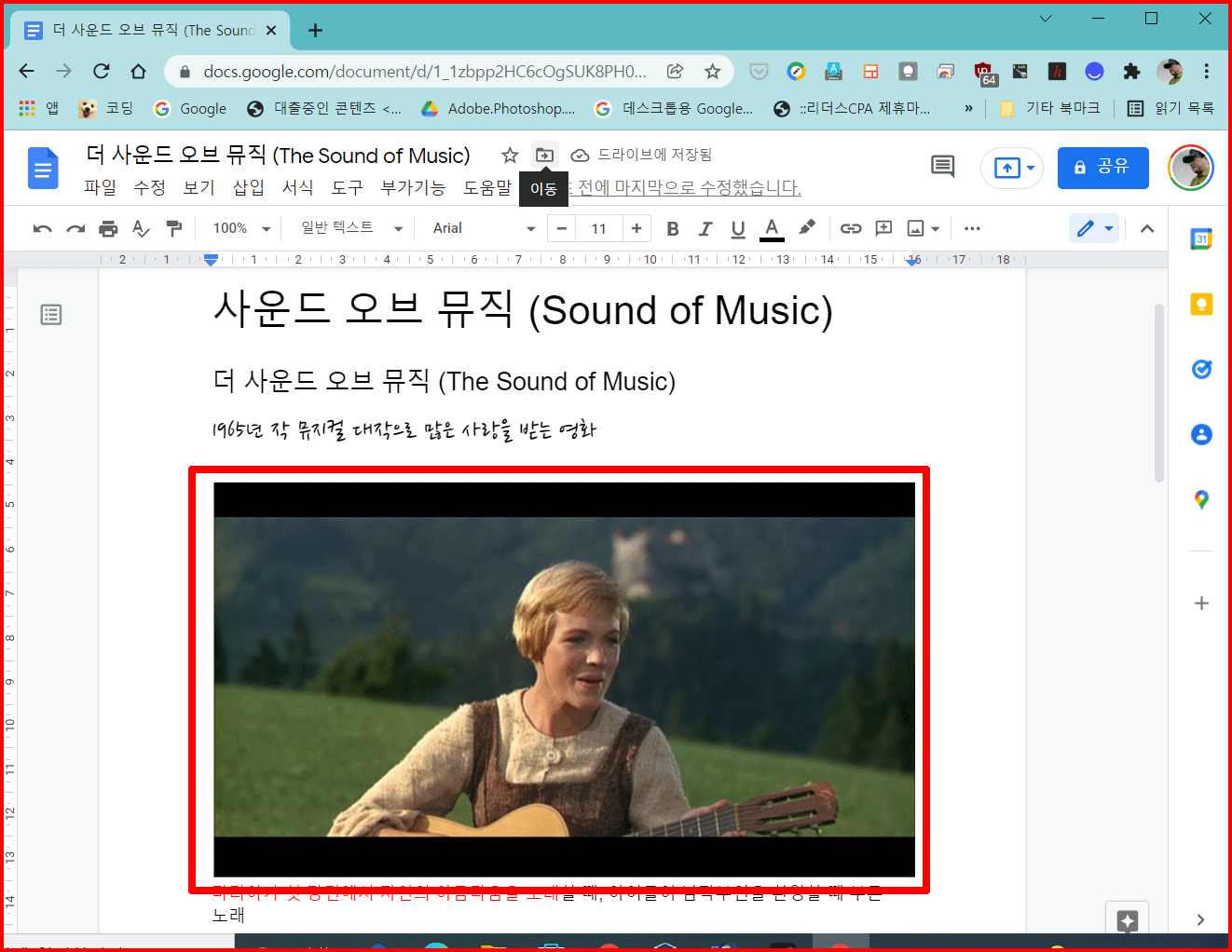Click the Redo arrow in the toolbar
This screenshot has height=952, width=1232.
coord(75,228)
